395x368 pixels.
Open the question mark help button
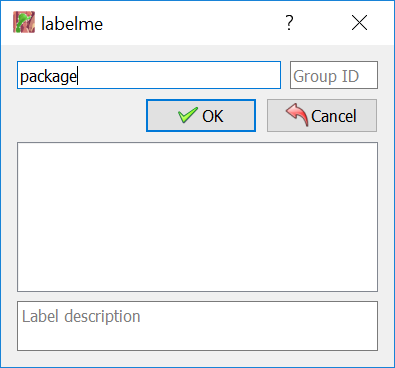click(289, 23)
